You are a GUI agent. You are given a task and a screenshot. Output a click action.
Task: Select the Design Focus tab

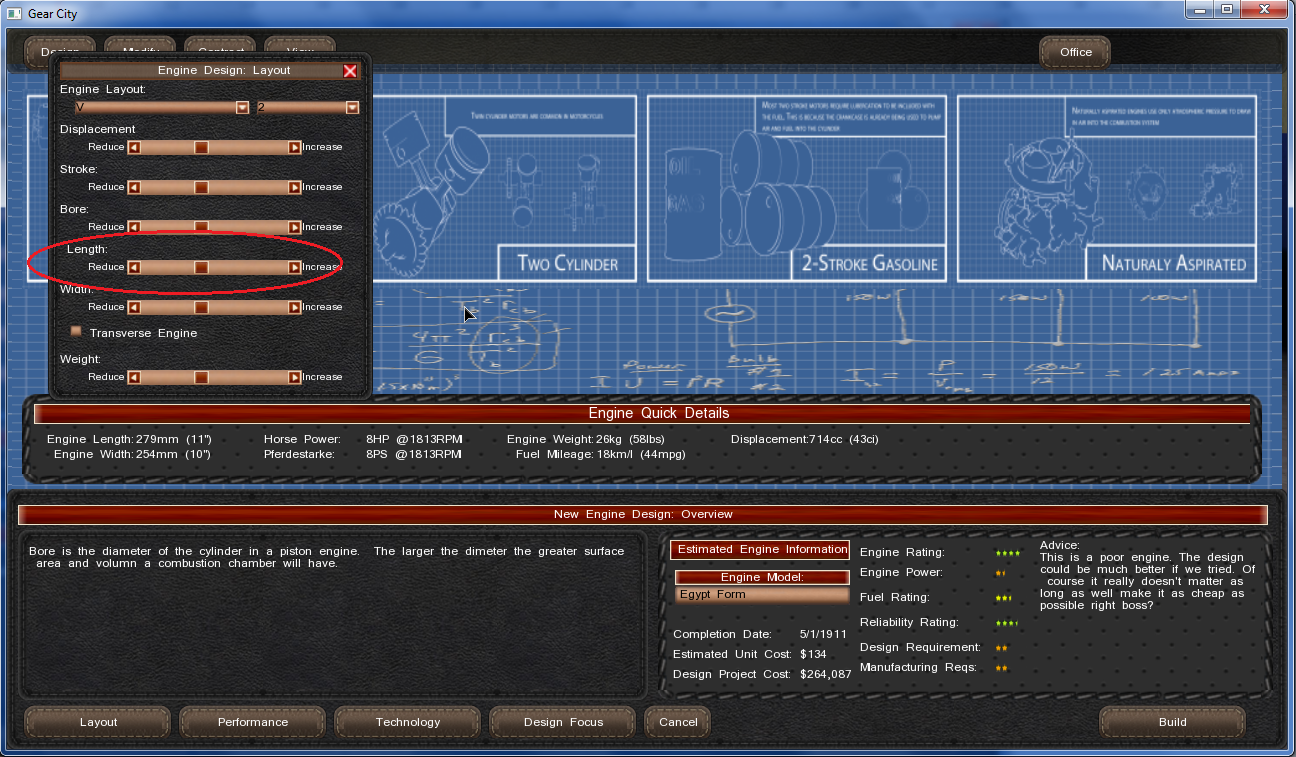coord(563,722)
